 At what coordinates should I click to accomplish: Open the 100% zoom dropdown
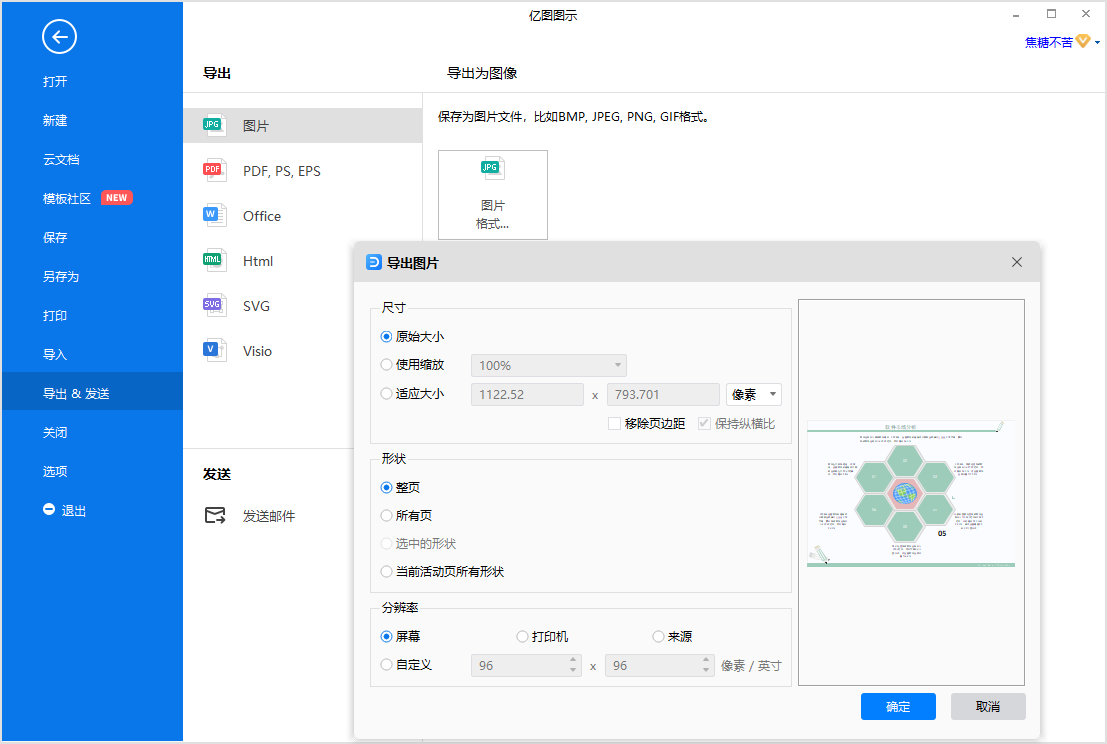pos(549,366)
